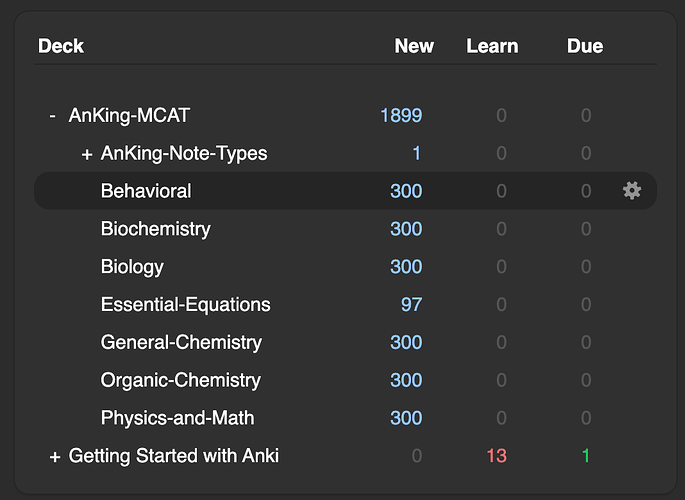Expand Getting Started with Anki deck

click(x=55, y=456)
